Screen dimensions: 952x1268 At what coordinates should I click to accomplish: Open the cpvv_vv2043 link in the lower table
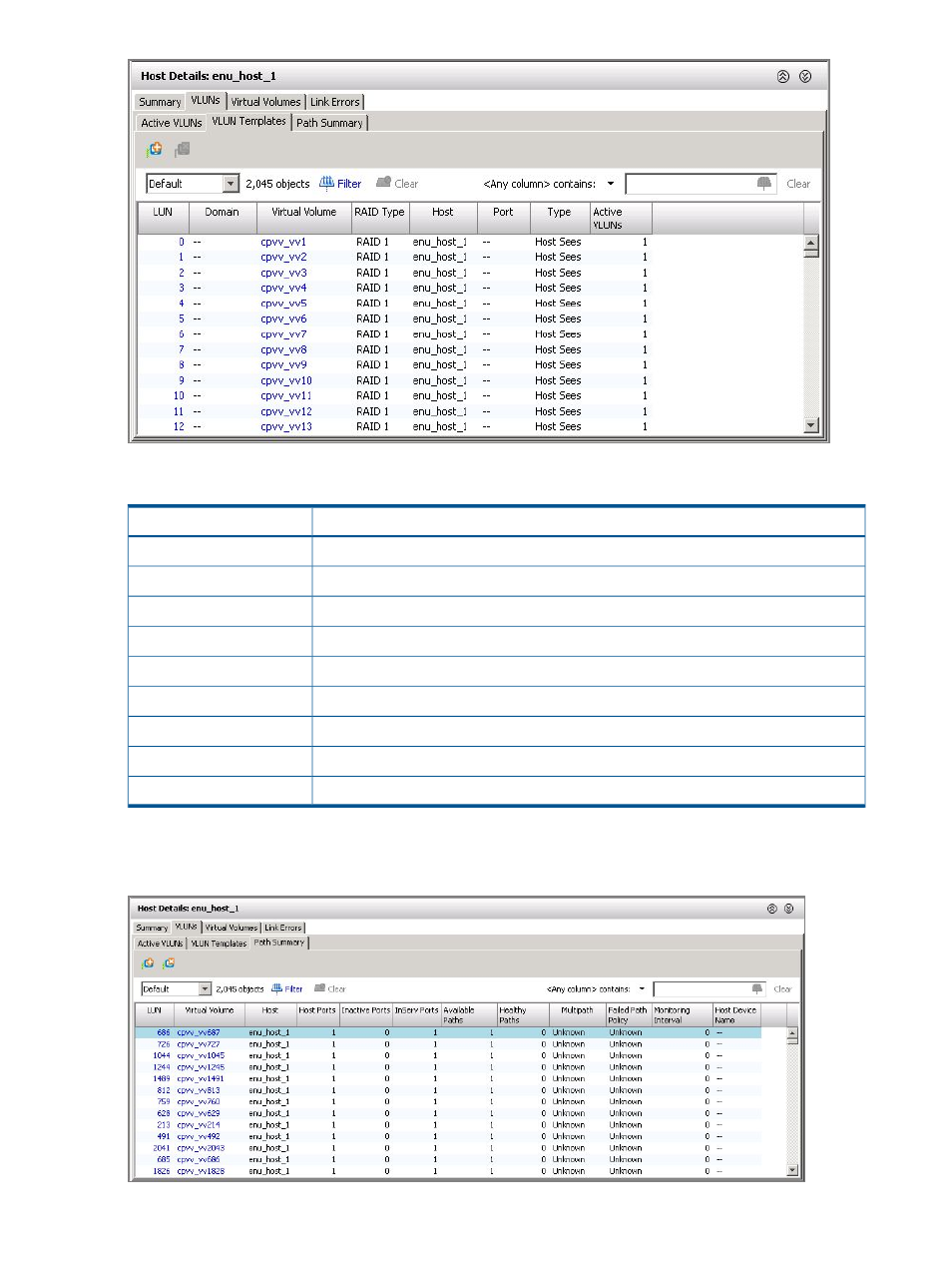pos(201,1148)
